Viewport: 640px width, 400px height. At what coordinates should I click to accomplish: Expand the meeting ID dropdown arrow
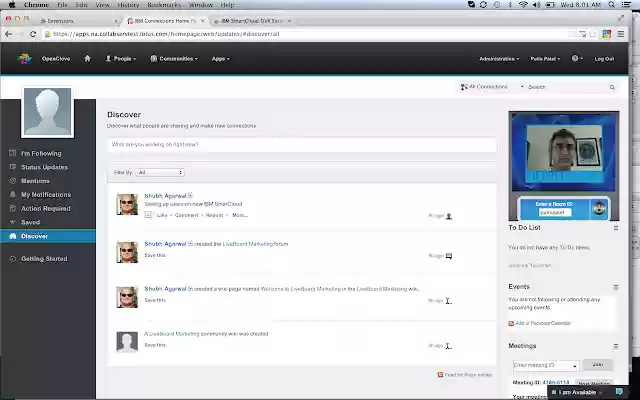click(x=575, y=366)
